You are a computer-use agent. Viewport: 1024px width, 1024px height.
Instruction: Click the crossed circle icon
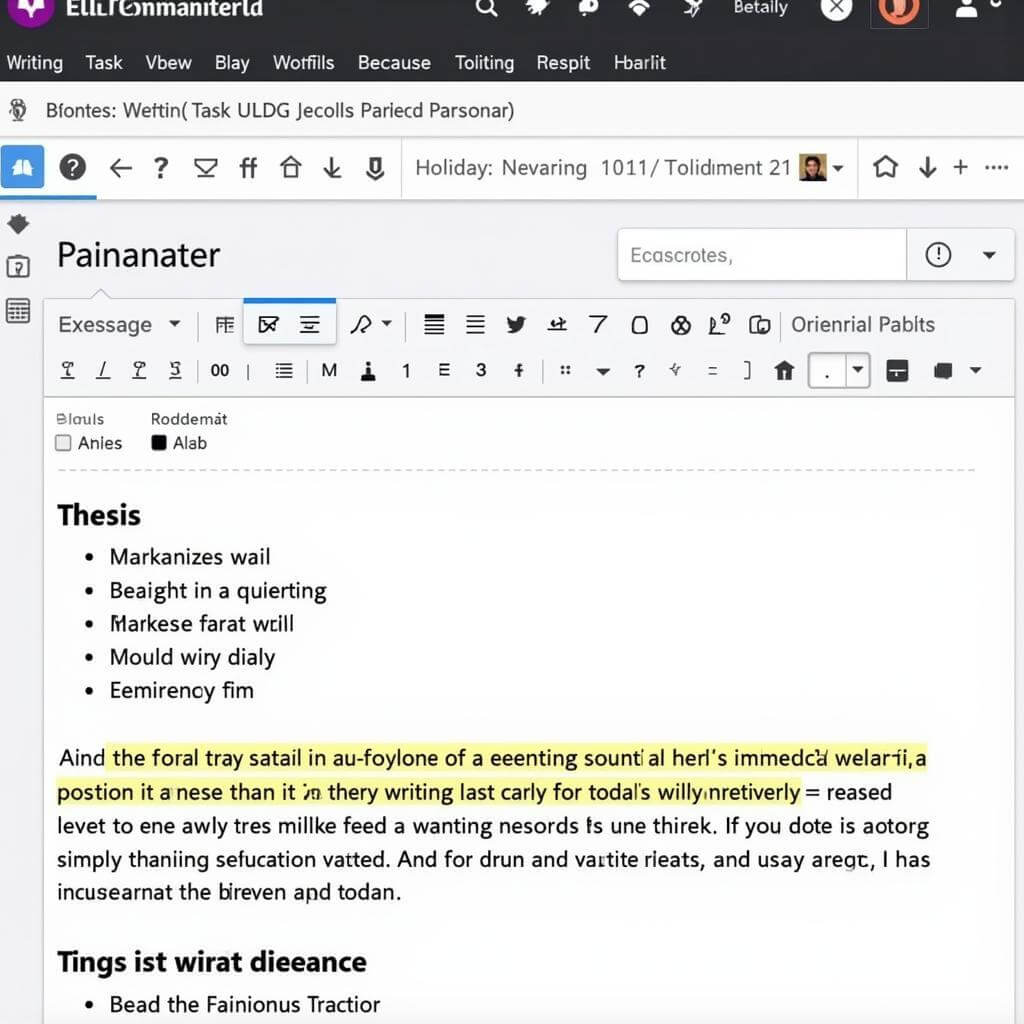click(x=680, y=325)
